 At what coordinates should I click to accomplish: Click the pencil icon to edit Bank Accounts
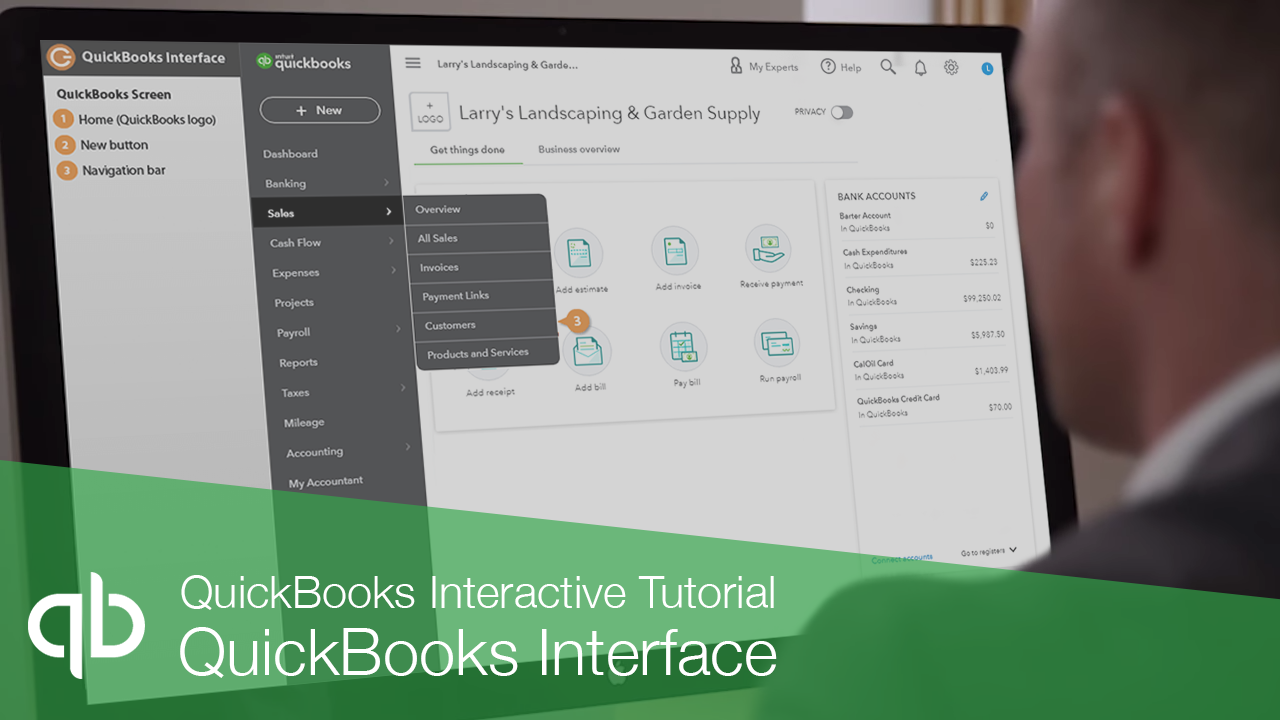tap(983, 196)
